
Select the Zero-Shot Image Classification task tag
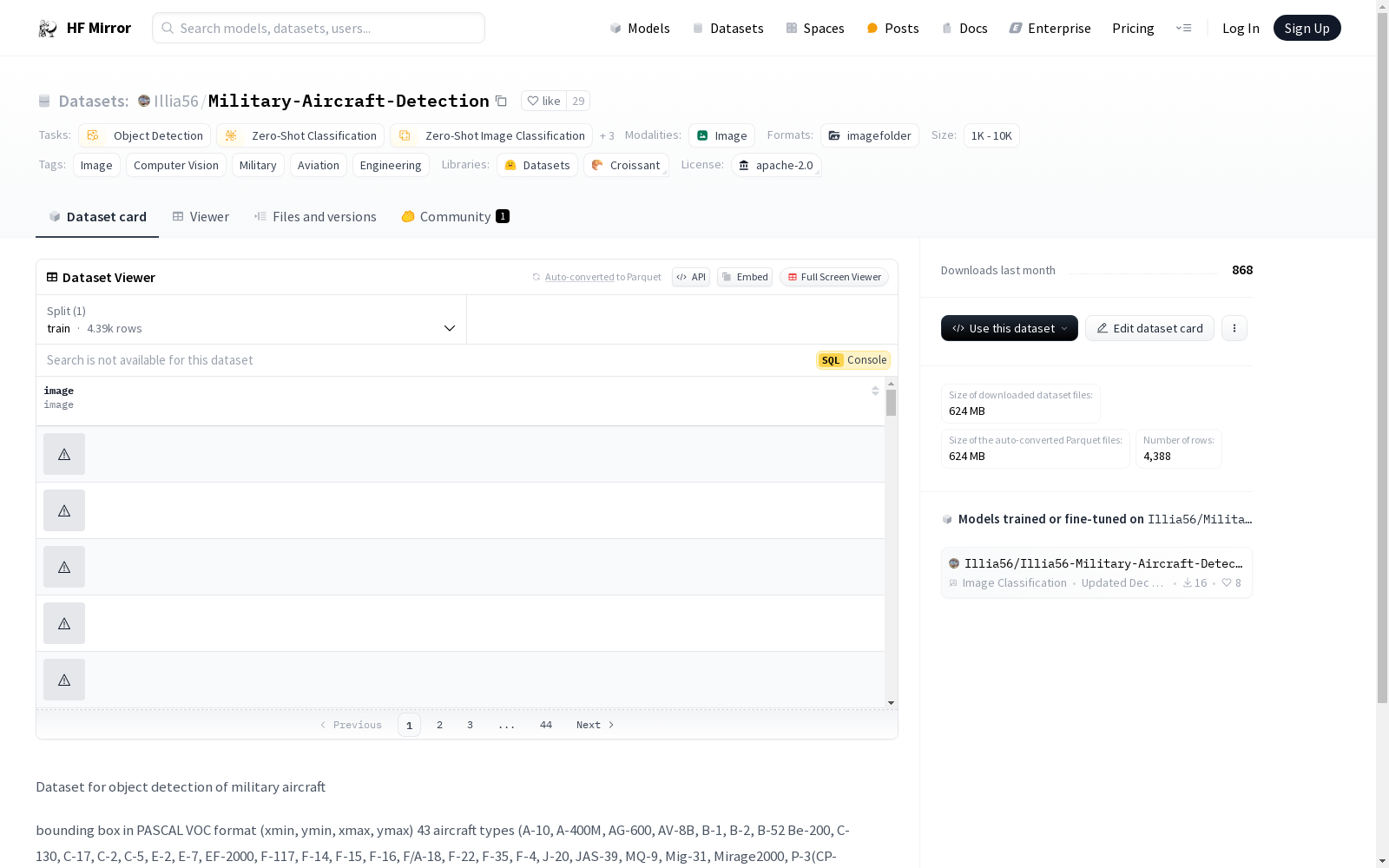(491, 135)
